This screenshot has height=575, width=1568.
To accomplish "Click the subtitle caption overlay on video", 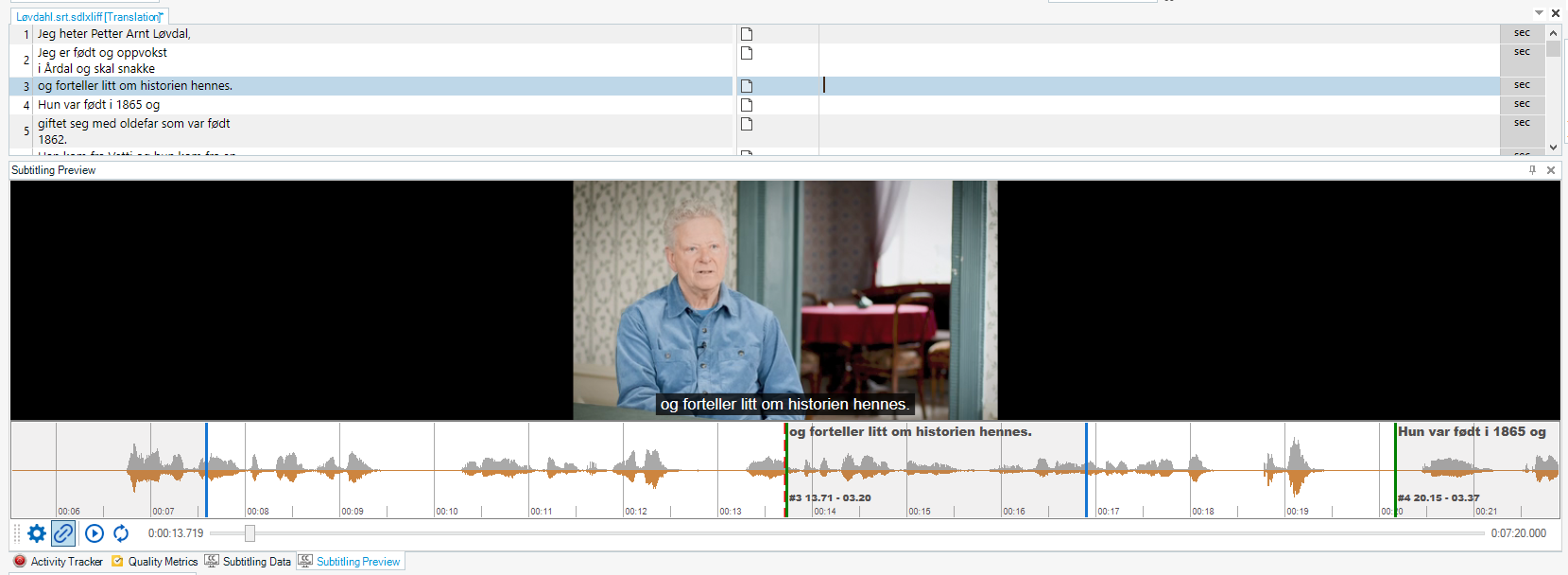I will [x=785, y=405].
